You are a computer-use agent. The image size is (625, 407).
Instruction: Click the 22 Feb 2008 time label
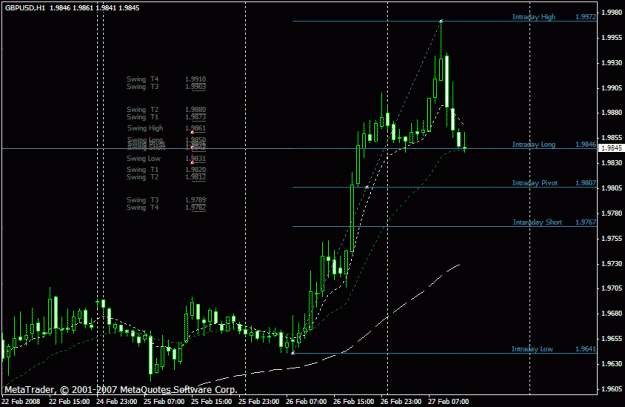pos(22,401)
